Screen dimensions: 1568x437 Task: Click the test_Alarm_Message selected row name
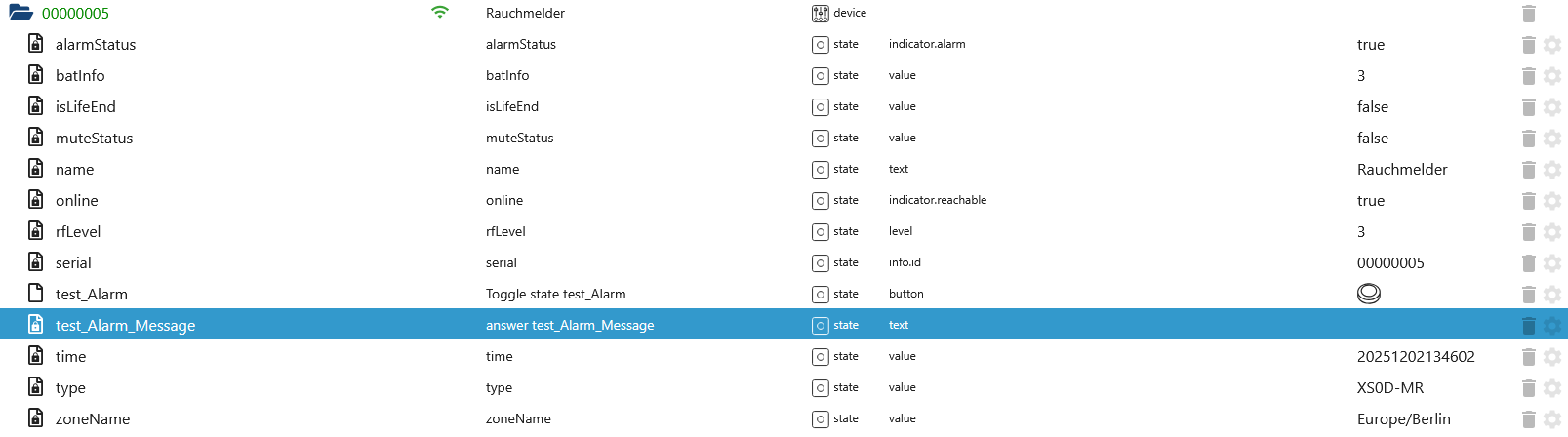(125, 326)
